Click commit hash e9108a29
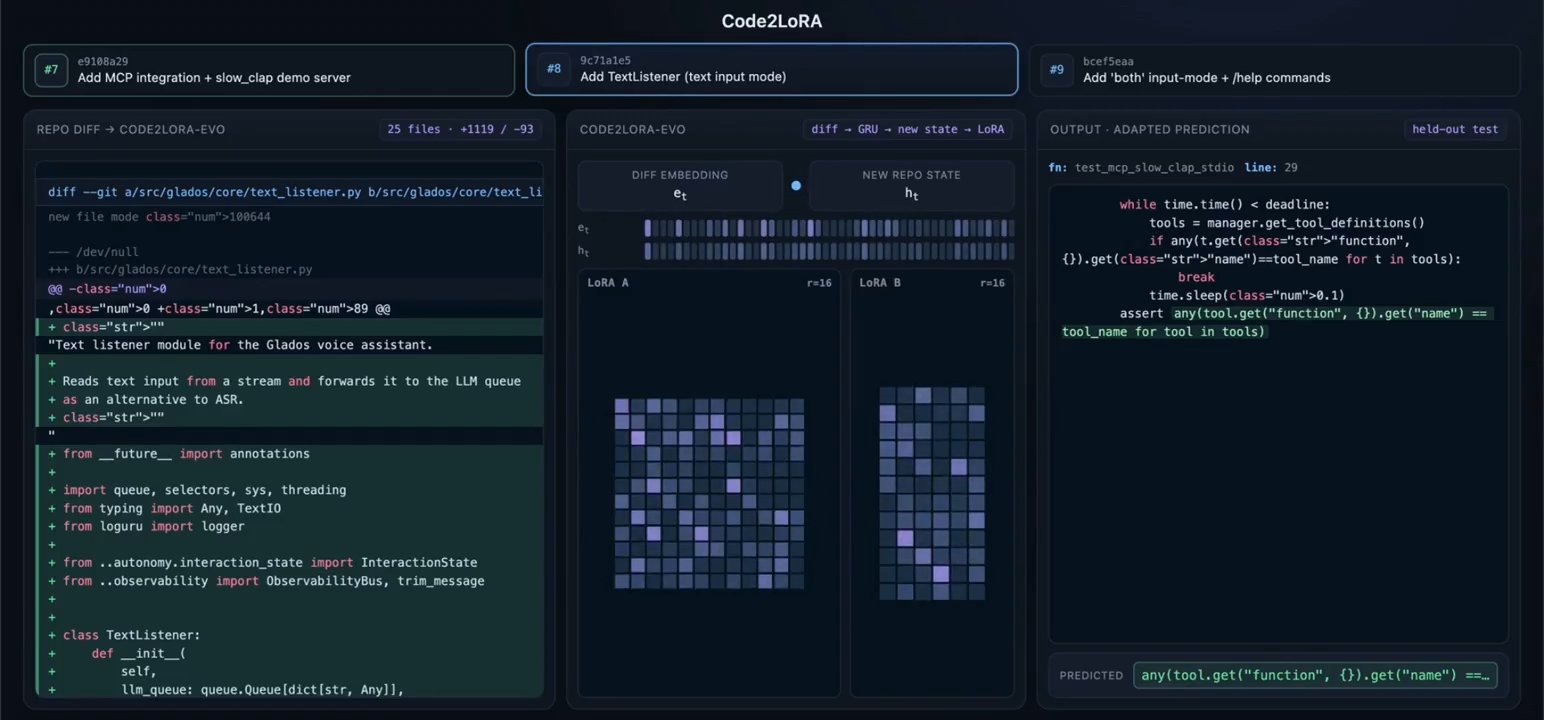 tap(103, 61)
